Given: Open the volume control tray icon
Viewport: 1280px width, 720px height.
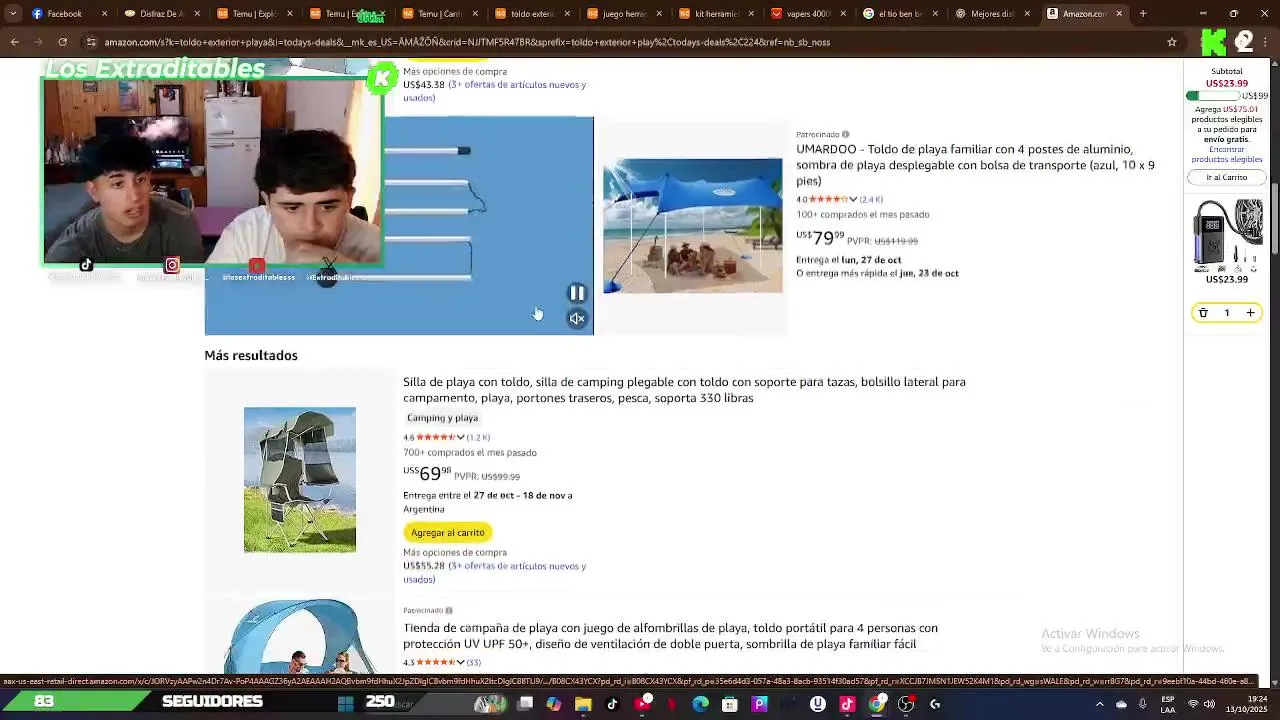Looking at the screenshot, I should 1209,704.
